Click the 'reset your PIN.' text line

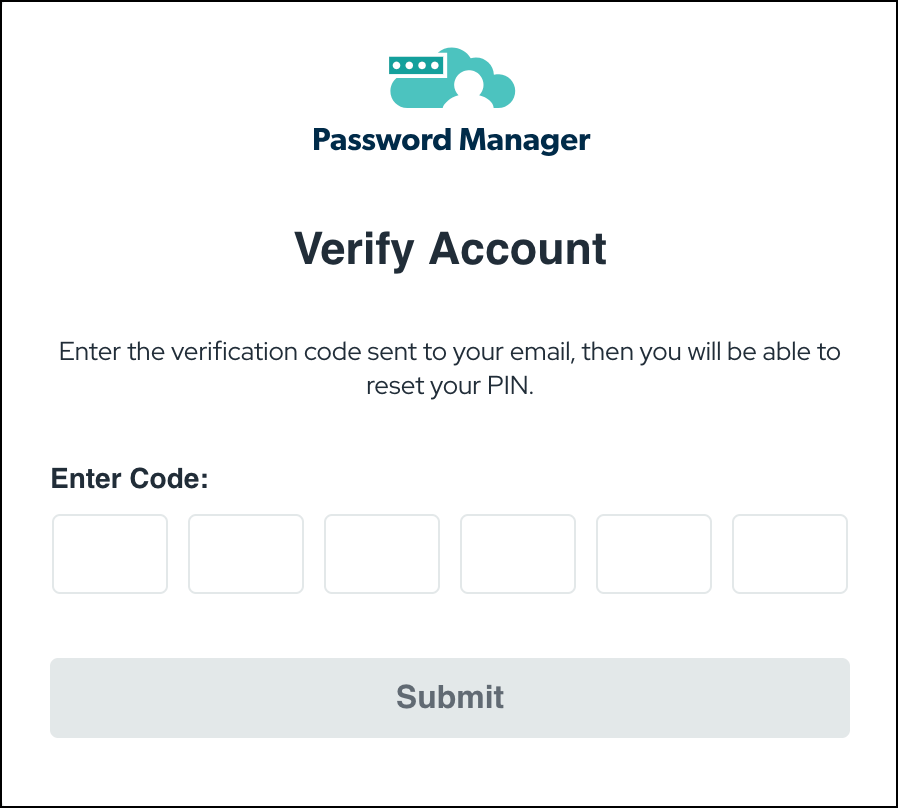(x=450, y=386)
